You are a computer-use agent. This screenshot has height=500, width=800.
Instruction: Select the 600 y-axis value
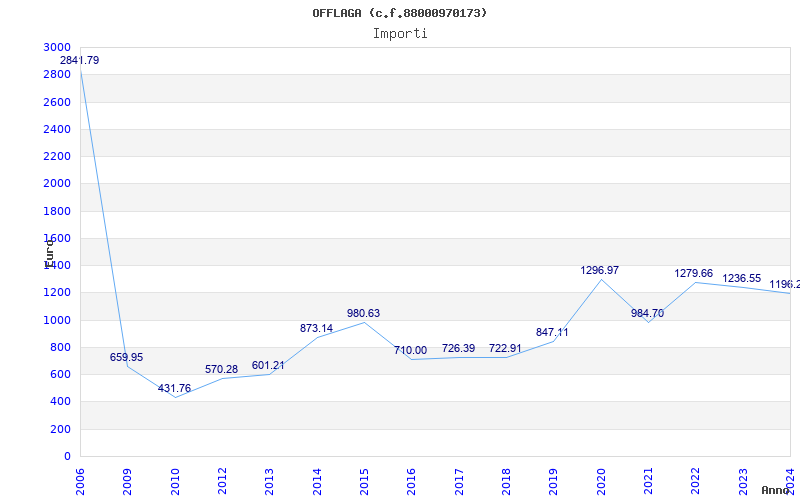pos(61,374)
